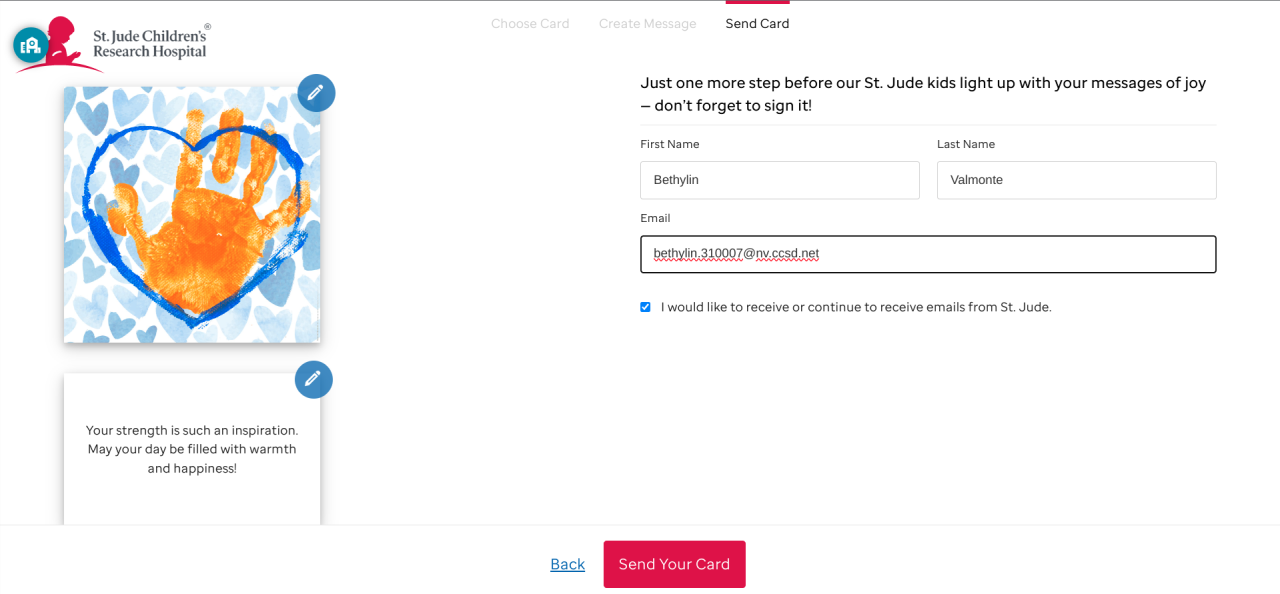The width and height of the screenshot is (1280, 594).
Task: Select the Send Card step tab
Action: pyautogui.click(x=757, y=24)
